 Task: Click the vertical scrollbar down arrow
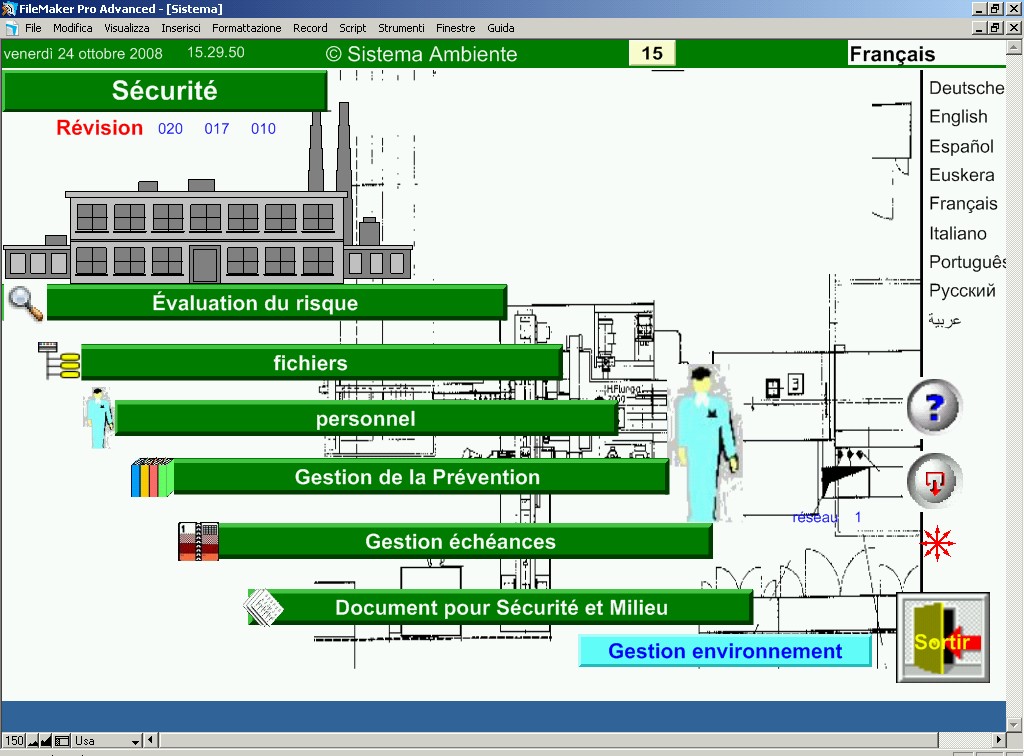(x=1014, y=725)
